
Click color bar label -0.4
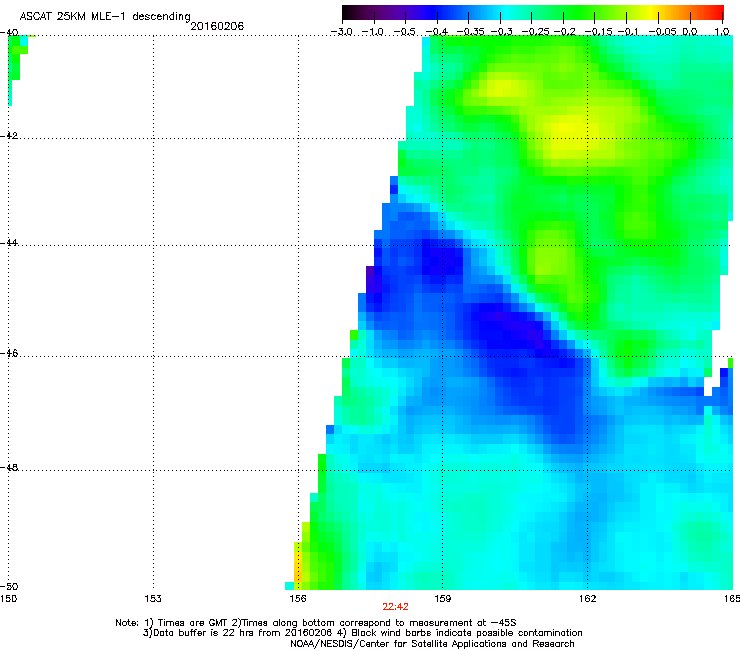[437, 32]
